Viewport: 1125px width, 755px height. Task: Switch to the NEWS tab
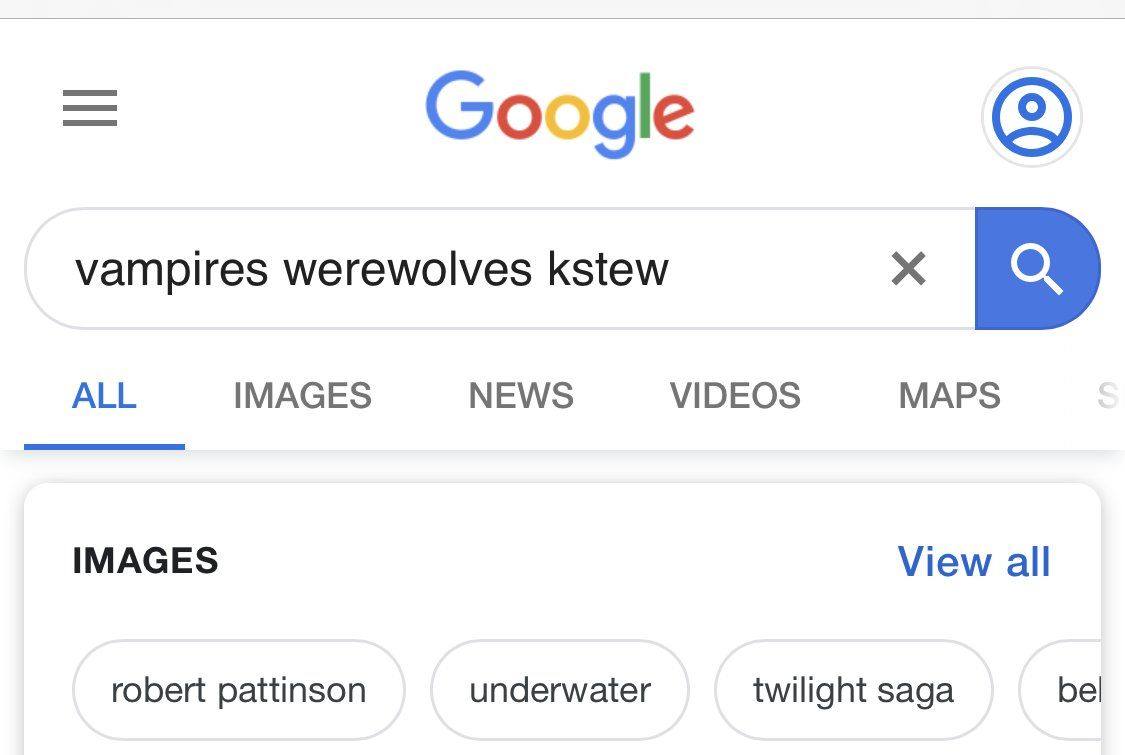521,396
